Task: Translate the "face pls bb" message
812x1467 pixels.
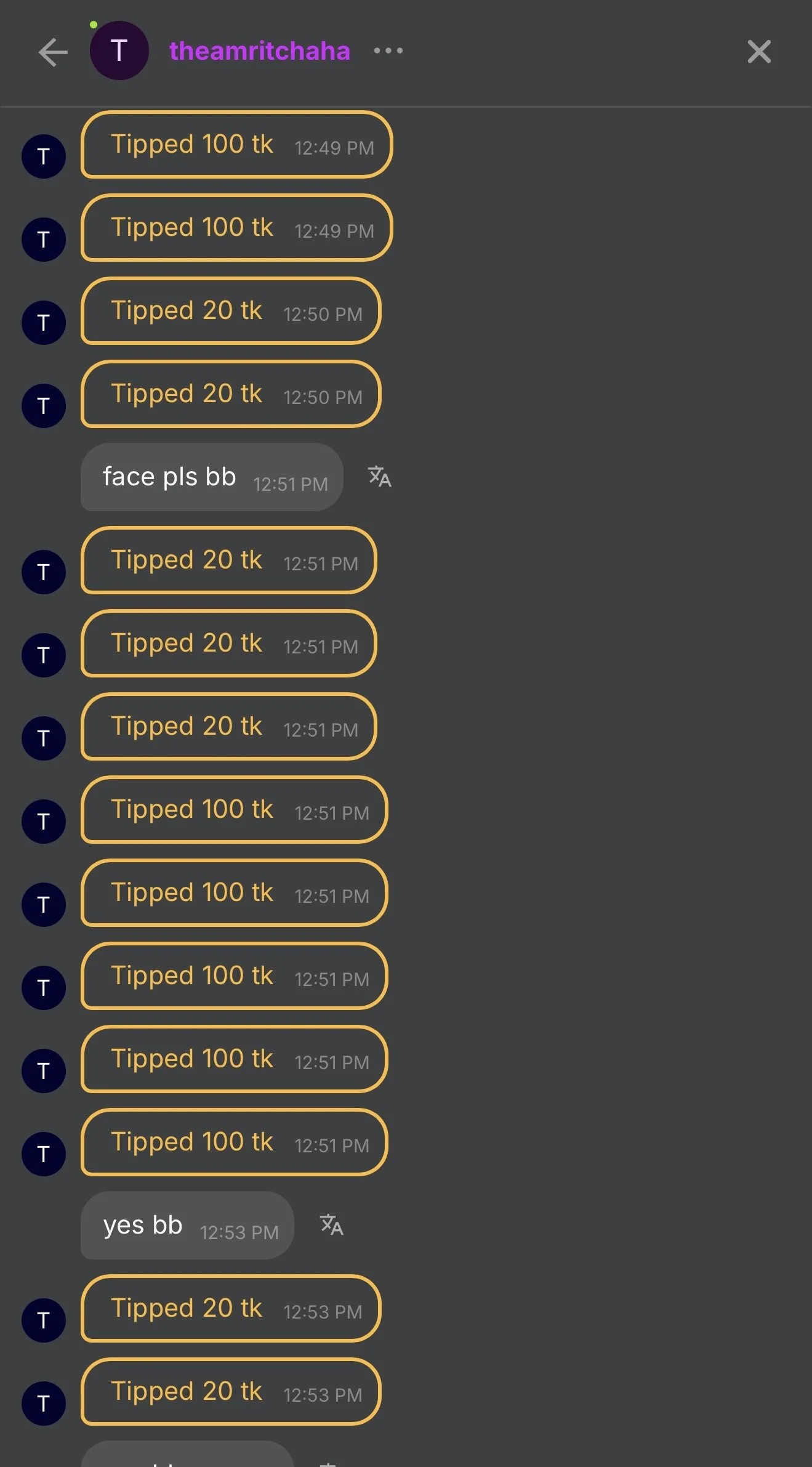Action: point(379,477)
